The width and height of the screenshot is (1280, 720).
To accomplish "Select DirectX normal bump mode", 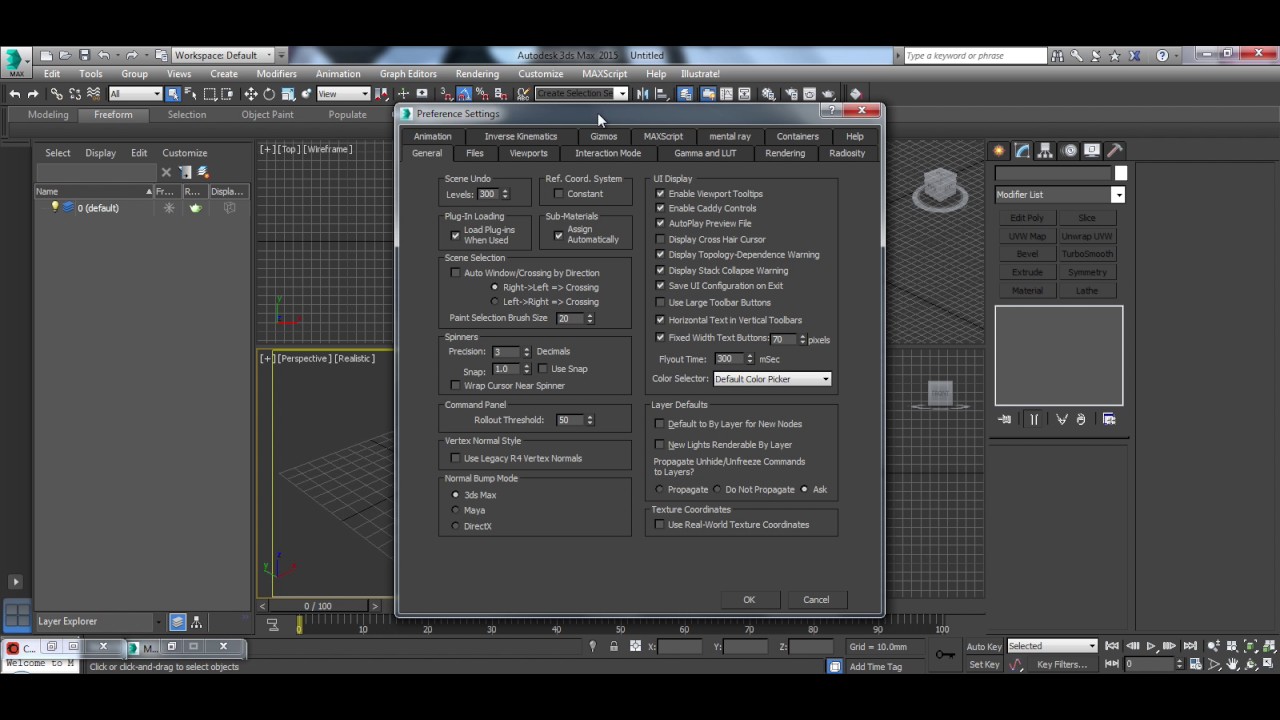I will click(456, 526).
